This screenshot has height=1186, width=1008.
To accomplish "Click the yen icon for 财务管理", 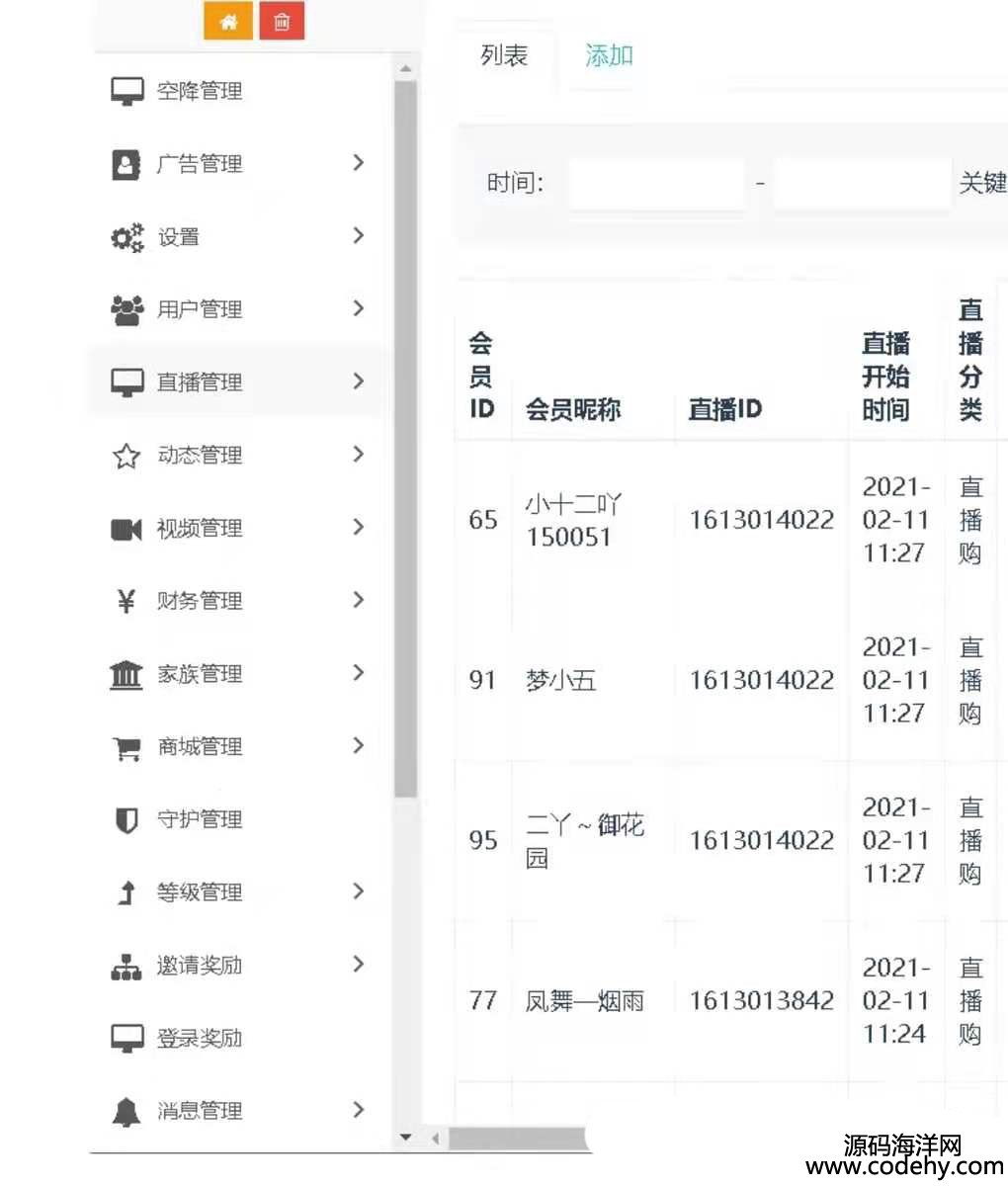I will pyautogui.click(x=126, y=601).
